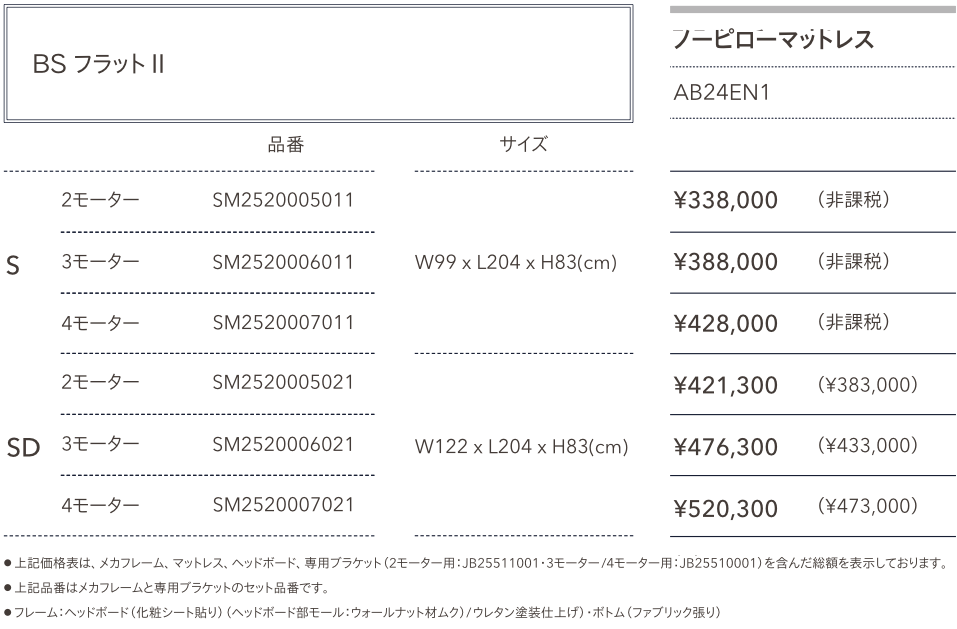Click the W99 x L204 x H83(cm) size
Image resolution: width=957 pixels, height=629 pixels.
pos(515,263)
